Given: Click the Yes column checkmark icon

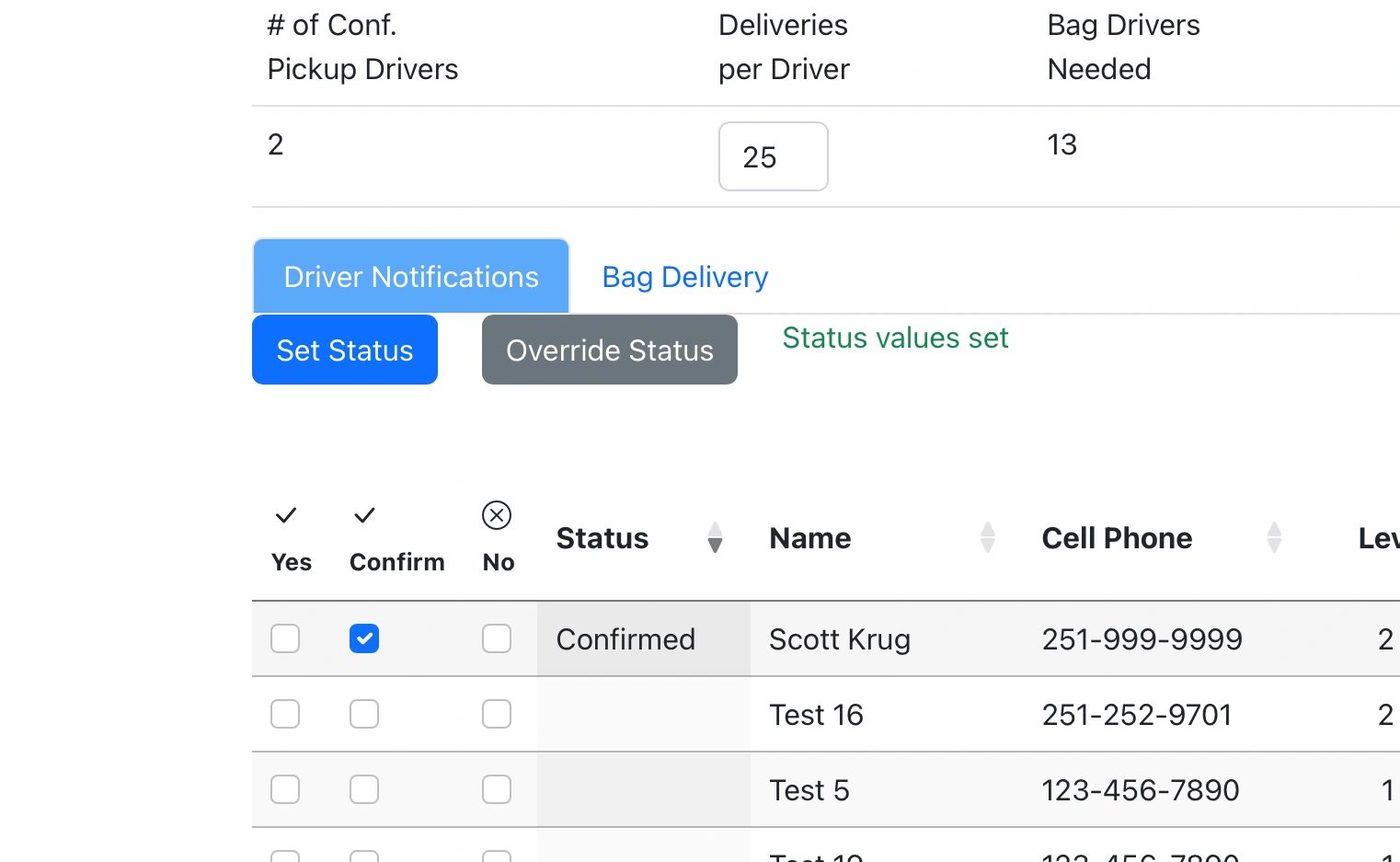Looking at the screenshot, I should click(x=286, y=515).
